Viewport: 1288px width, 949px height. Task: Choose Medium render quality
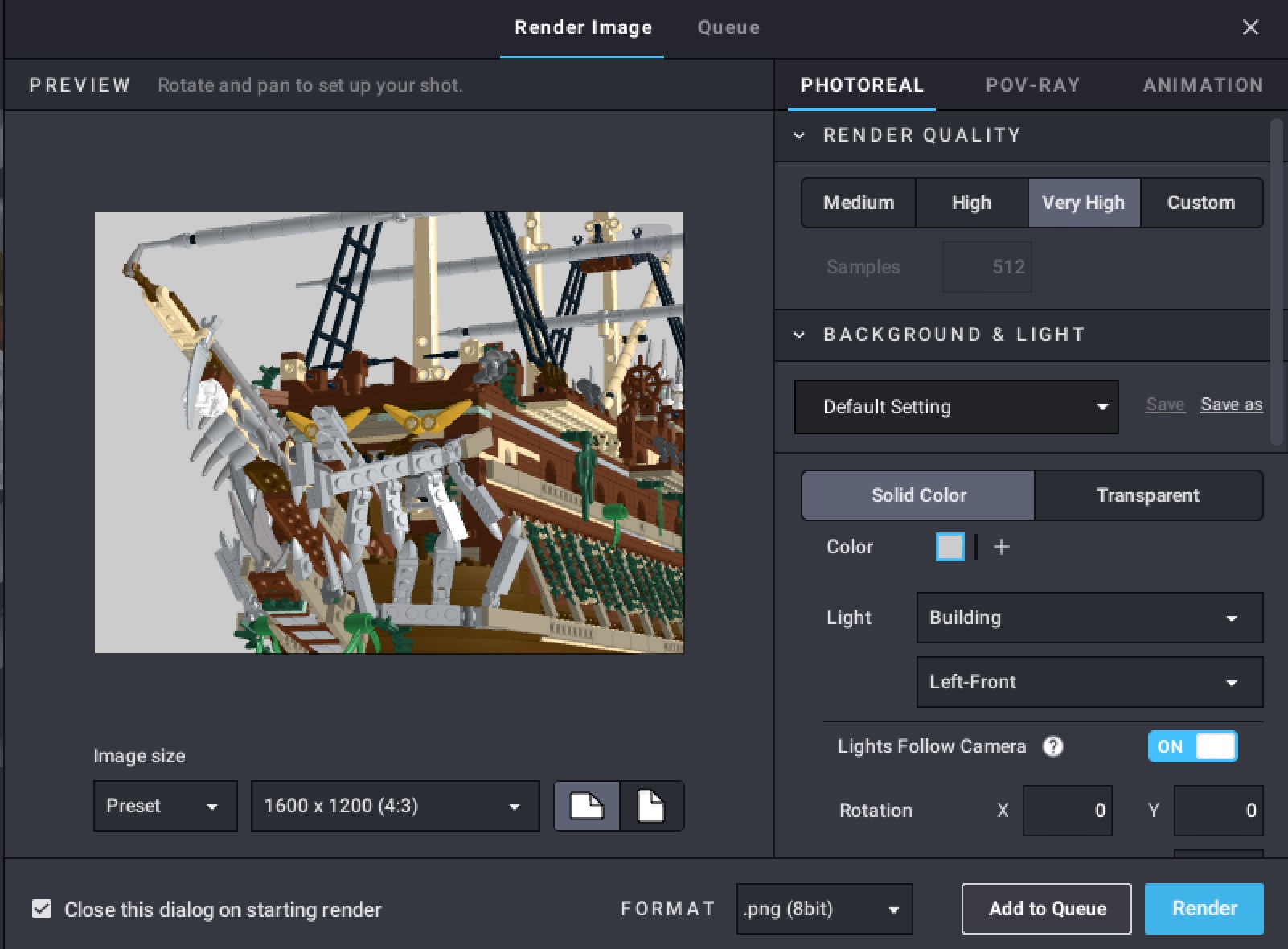tap(859, 203)
